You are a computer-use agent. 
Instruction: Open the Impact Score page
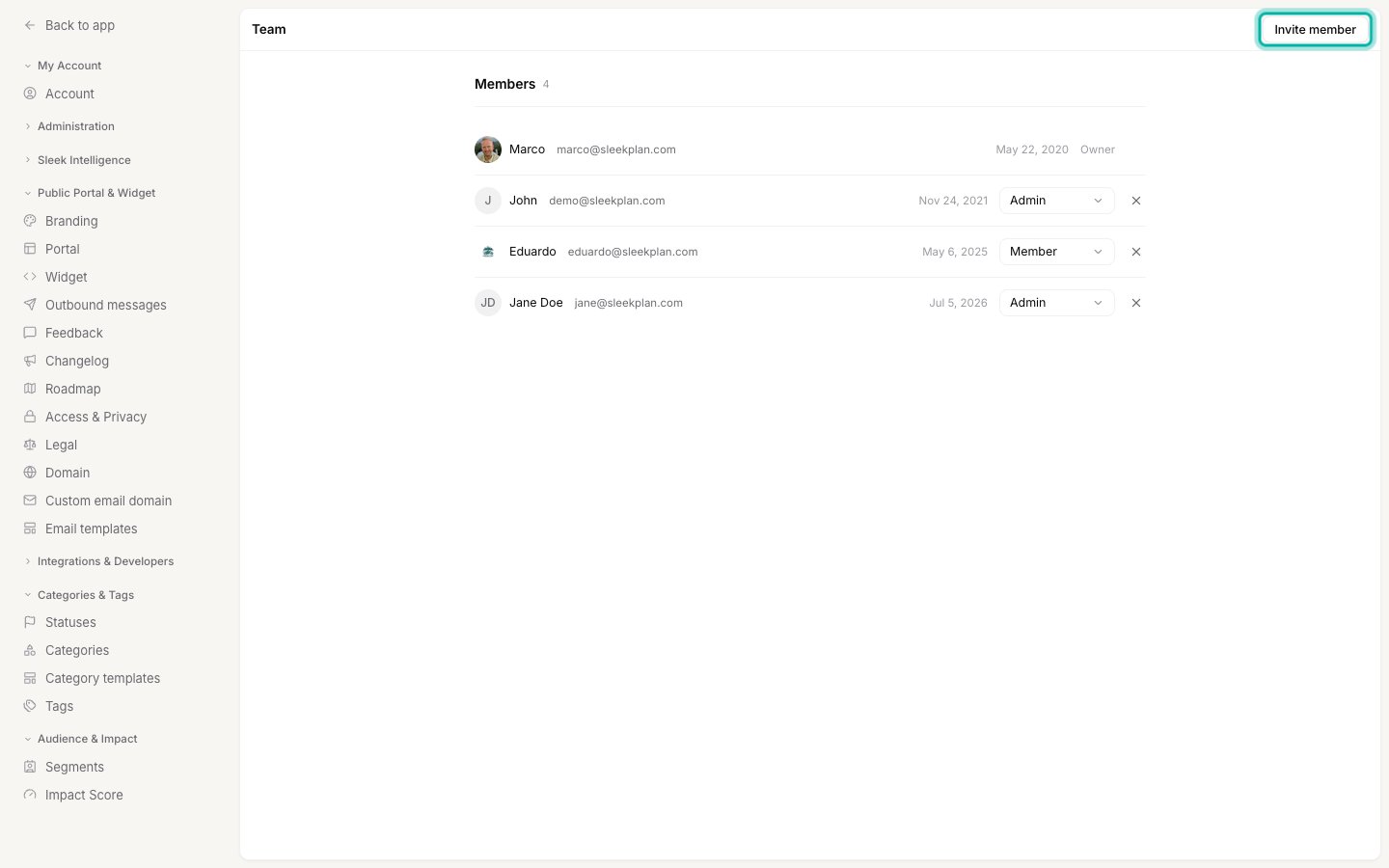pos(84,795)
